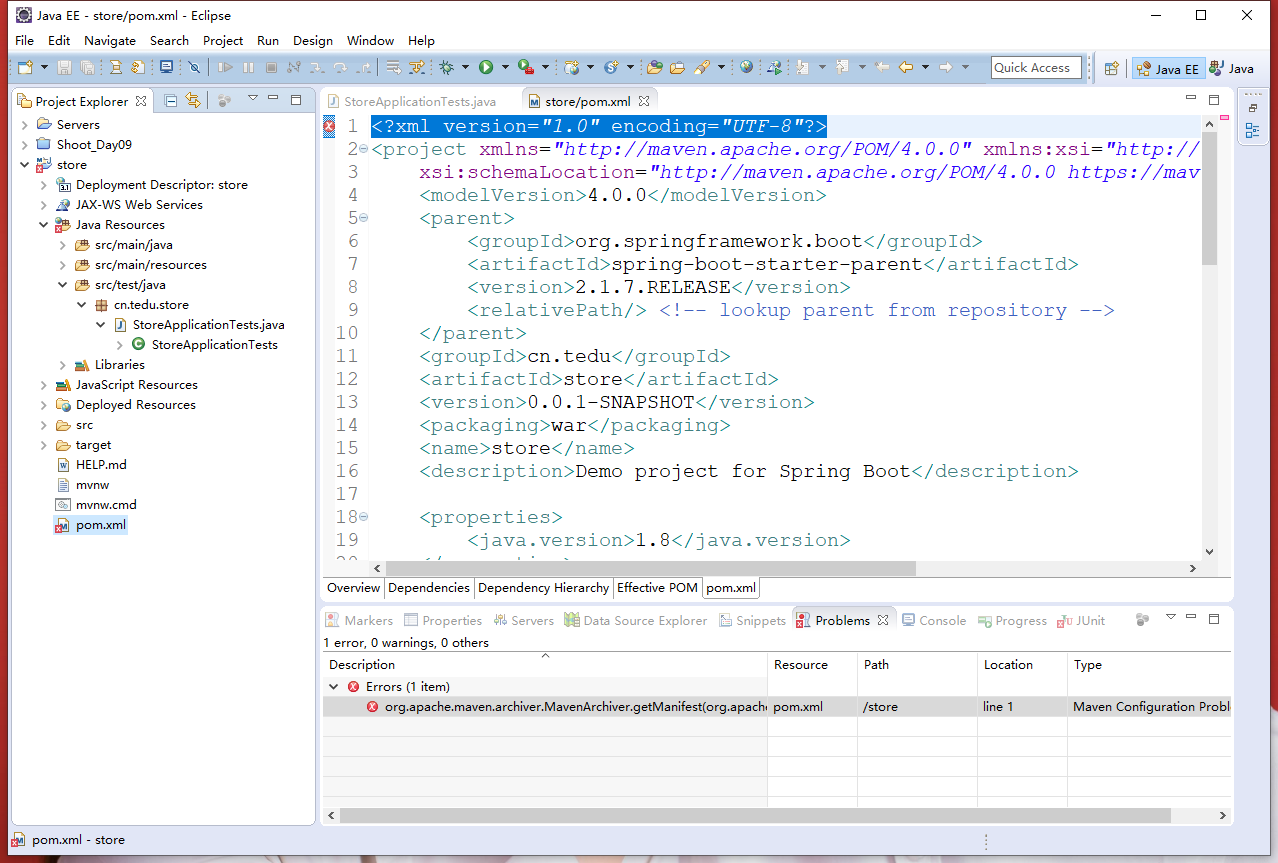Select mvnw.cmd file in the tree
Viewport: 1278px width, 863px height.
[106, 505]
